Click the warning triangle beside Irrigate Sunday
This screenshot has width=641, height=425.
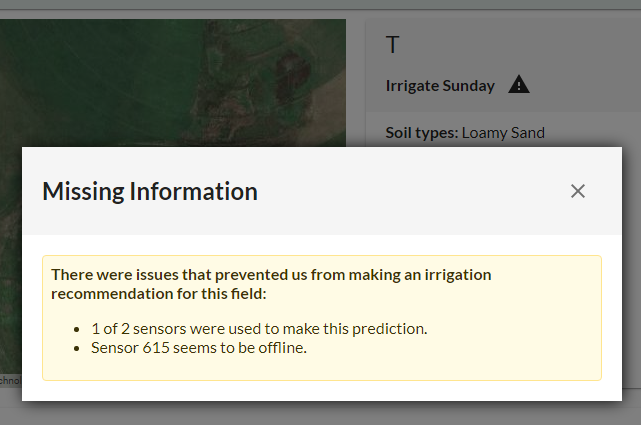[519, 85]
